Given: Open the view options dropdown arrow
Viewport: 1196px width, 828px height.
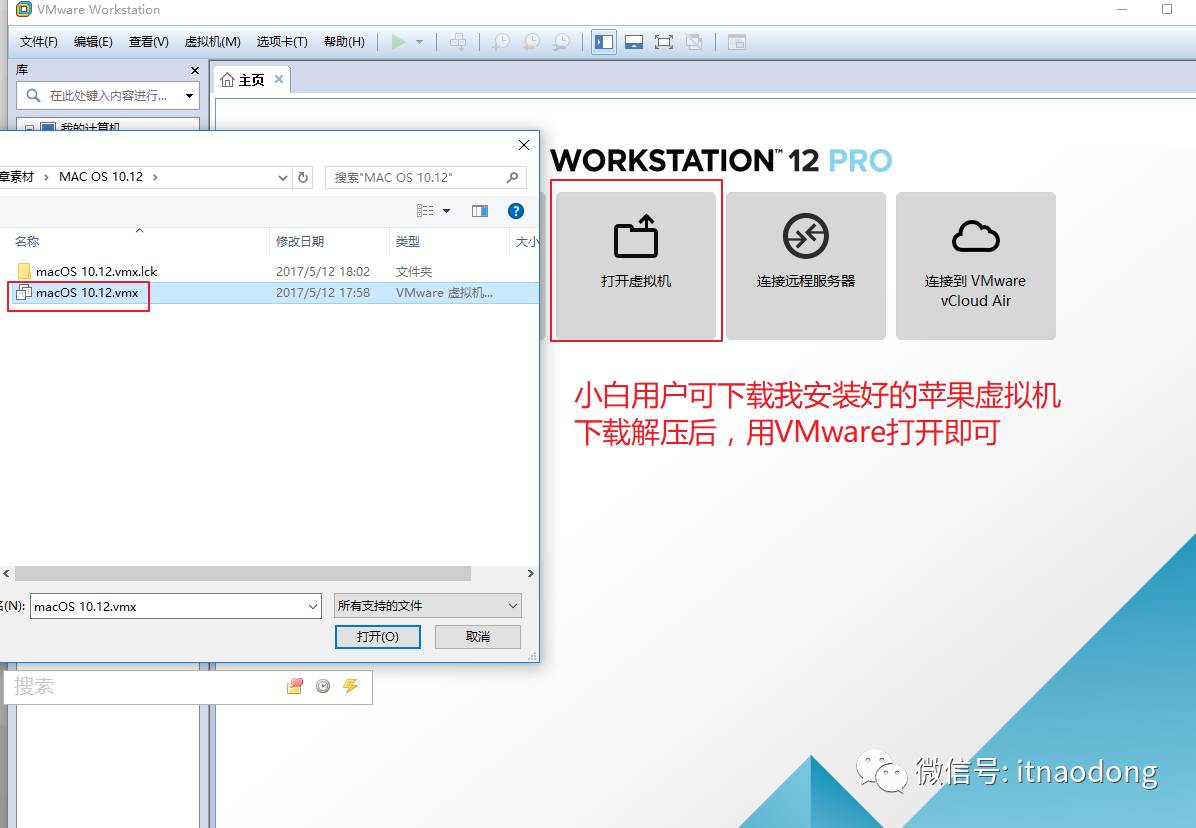Looking at the screenshot, I should (x=446, y=211).
